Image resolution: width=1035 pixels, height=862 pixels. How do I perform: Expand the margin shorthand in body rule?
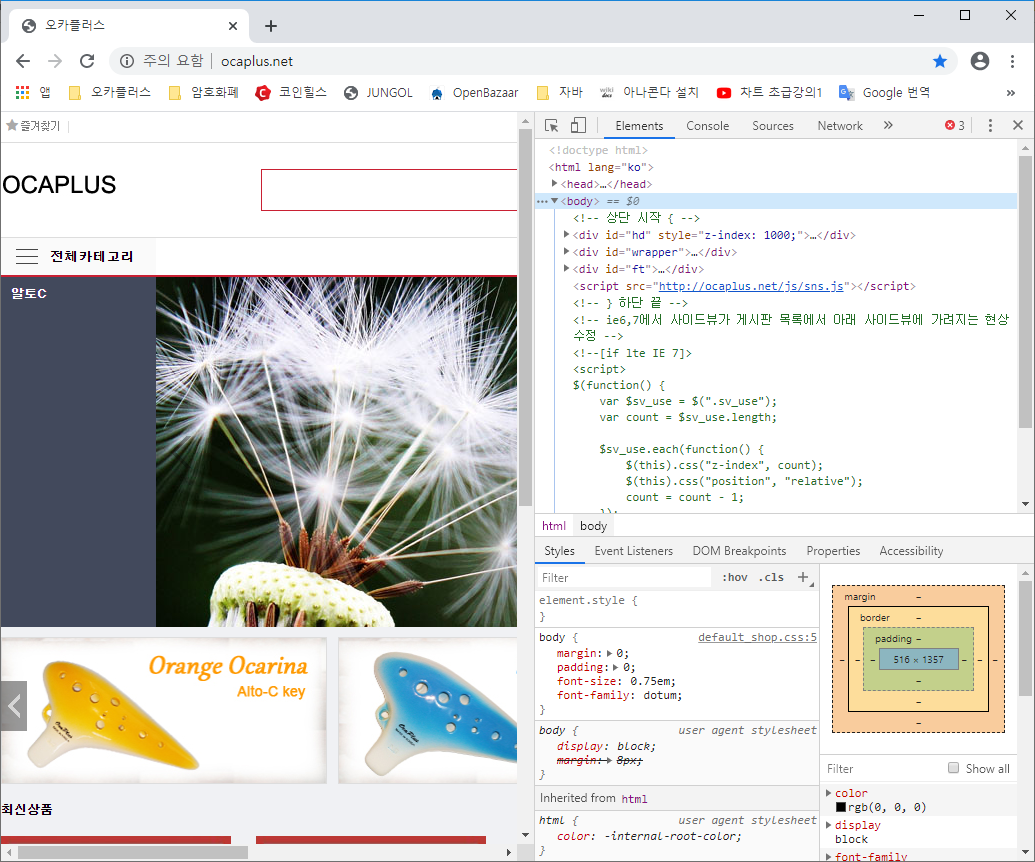click(x=610, y=653)
